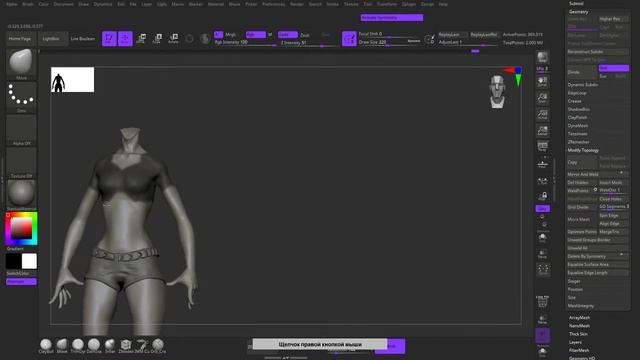Viewport: 640px width, 360px height.
Task: Click the Draw Size slider
Action: [390, 42]
